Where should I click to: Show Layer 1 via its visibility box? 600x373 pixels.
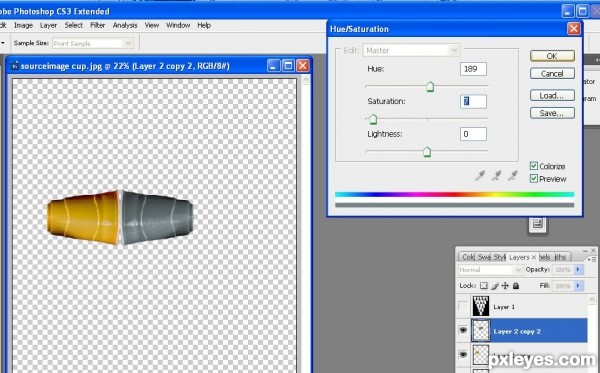463,306
